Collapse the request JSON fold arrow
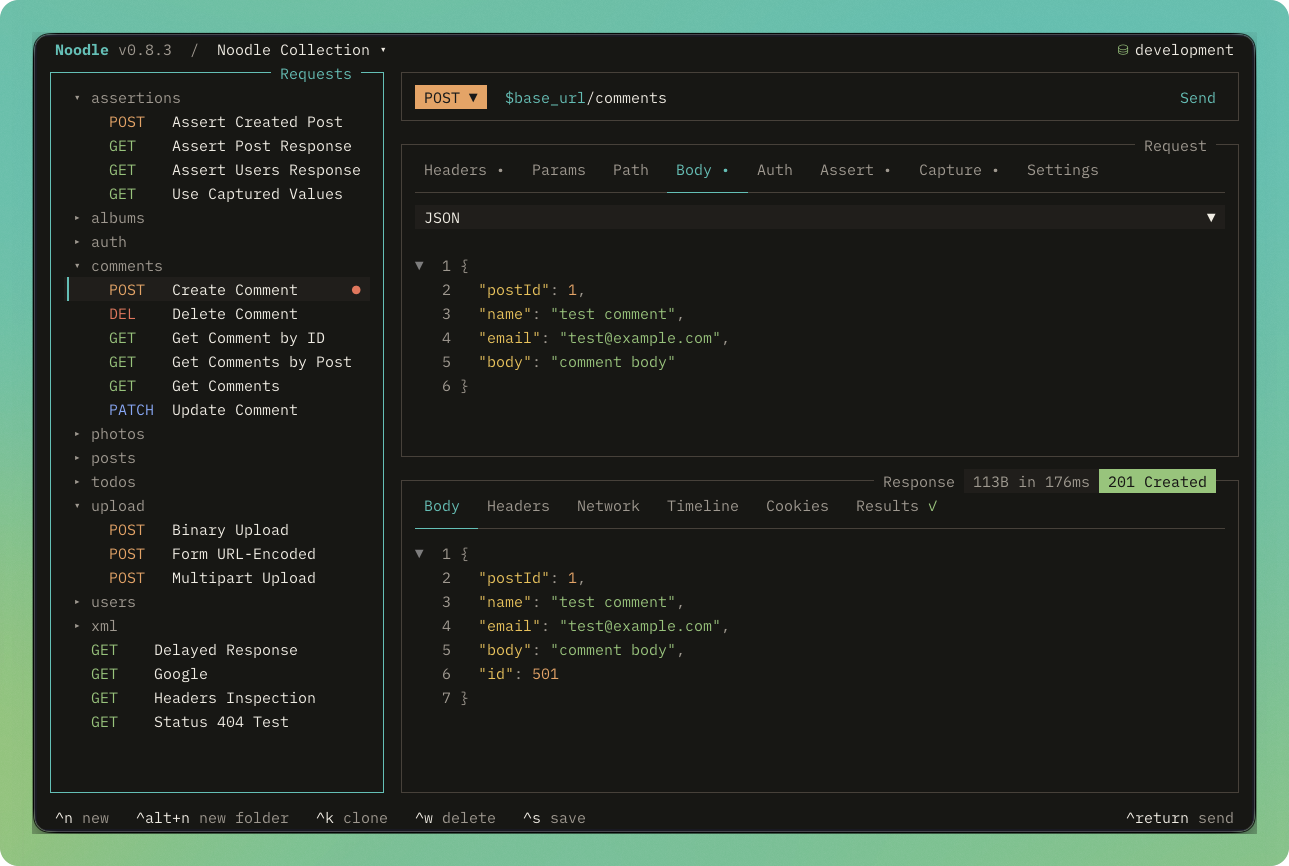The height and width of the screenshot is (866, 1289). (x=419, y=266)
